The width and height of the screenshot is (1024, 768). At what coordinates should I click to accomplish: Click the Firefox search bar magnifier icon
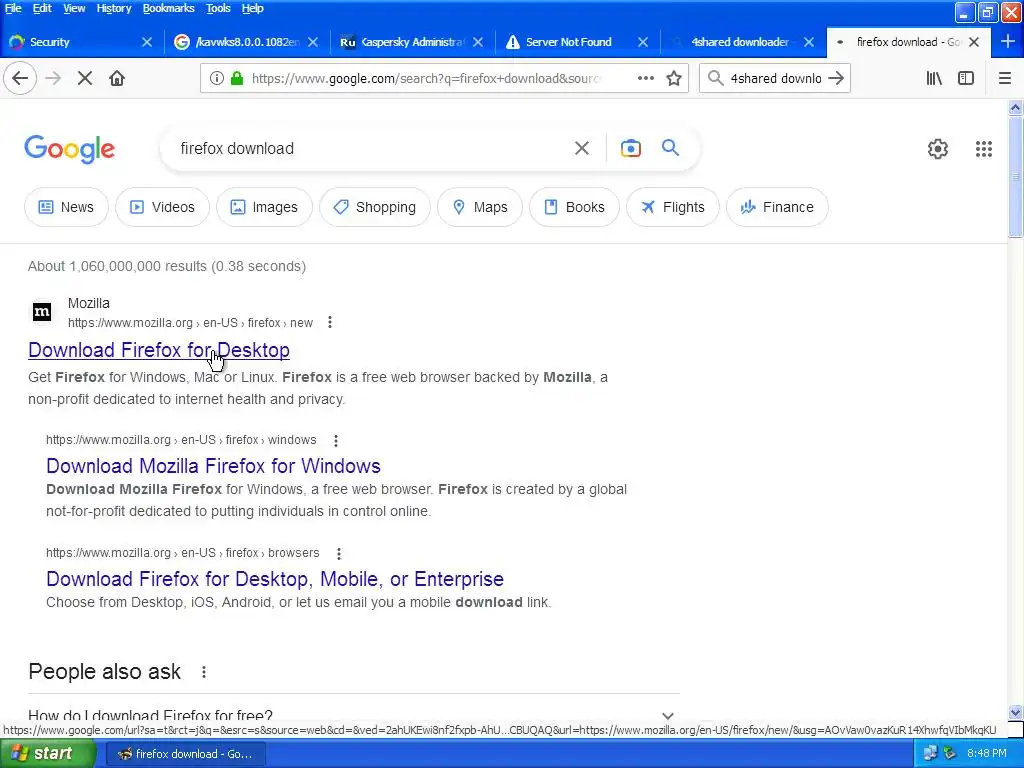click(716, 78)
